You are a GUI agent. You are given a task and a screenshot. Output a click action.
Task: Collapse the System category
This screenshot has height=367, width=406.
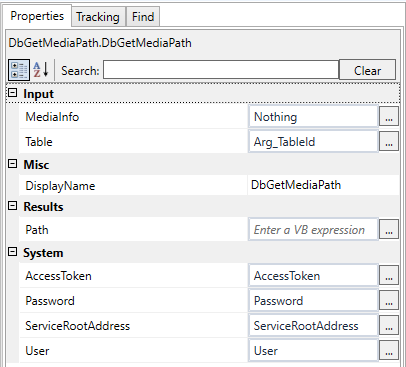(x=12, y=252)
